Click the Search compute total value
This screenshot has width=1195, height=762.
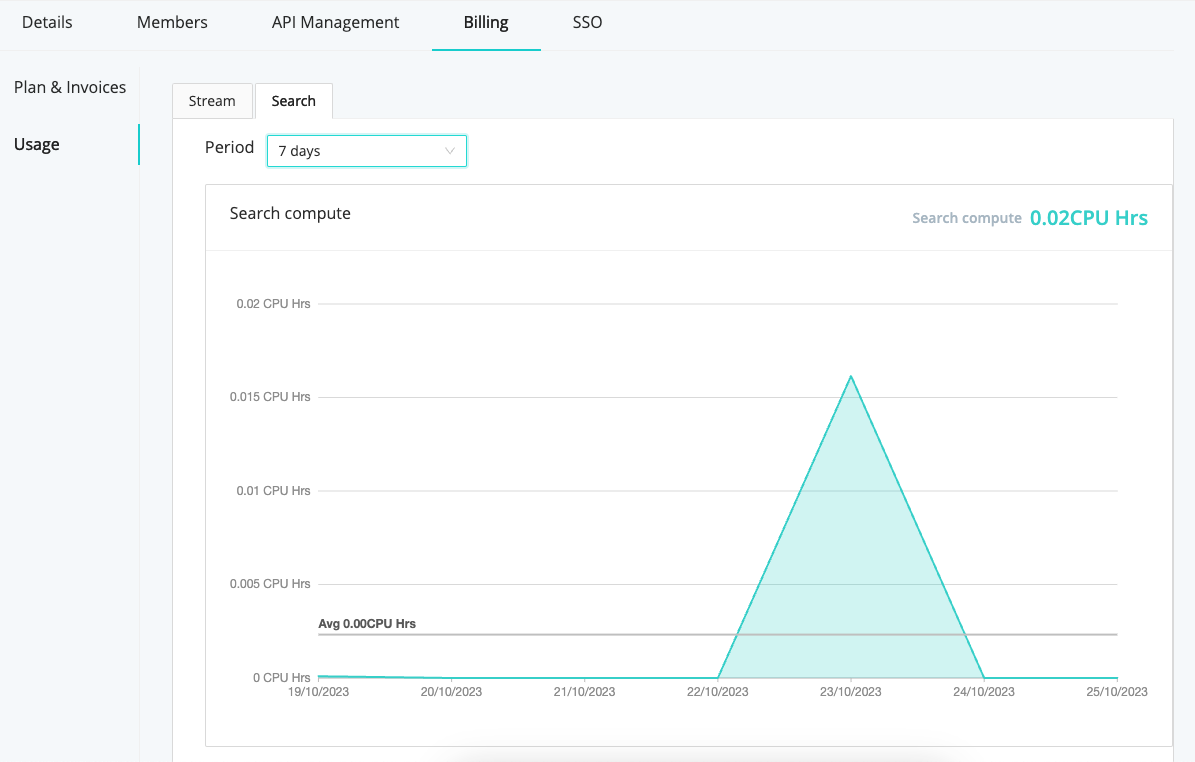(1089, 217)
